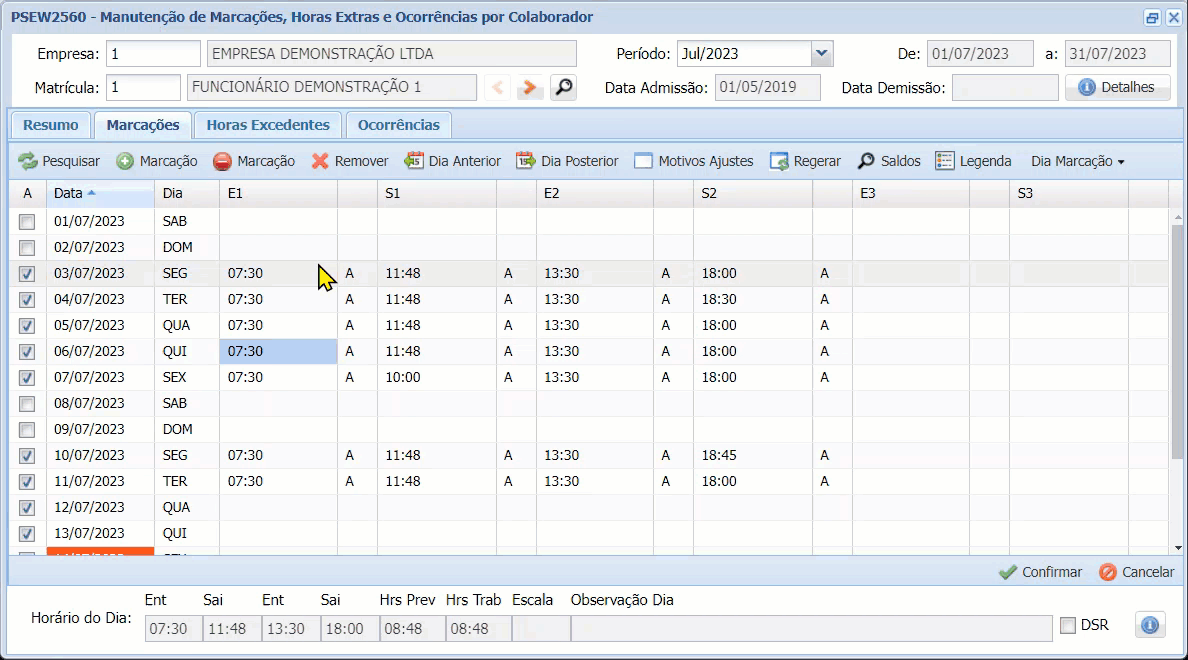Uncheck the 04/07/2023 row checkbox

(x=28, y=300)
